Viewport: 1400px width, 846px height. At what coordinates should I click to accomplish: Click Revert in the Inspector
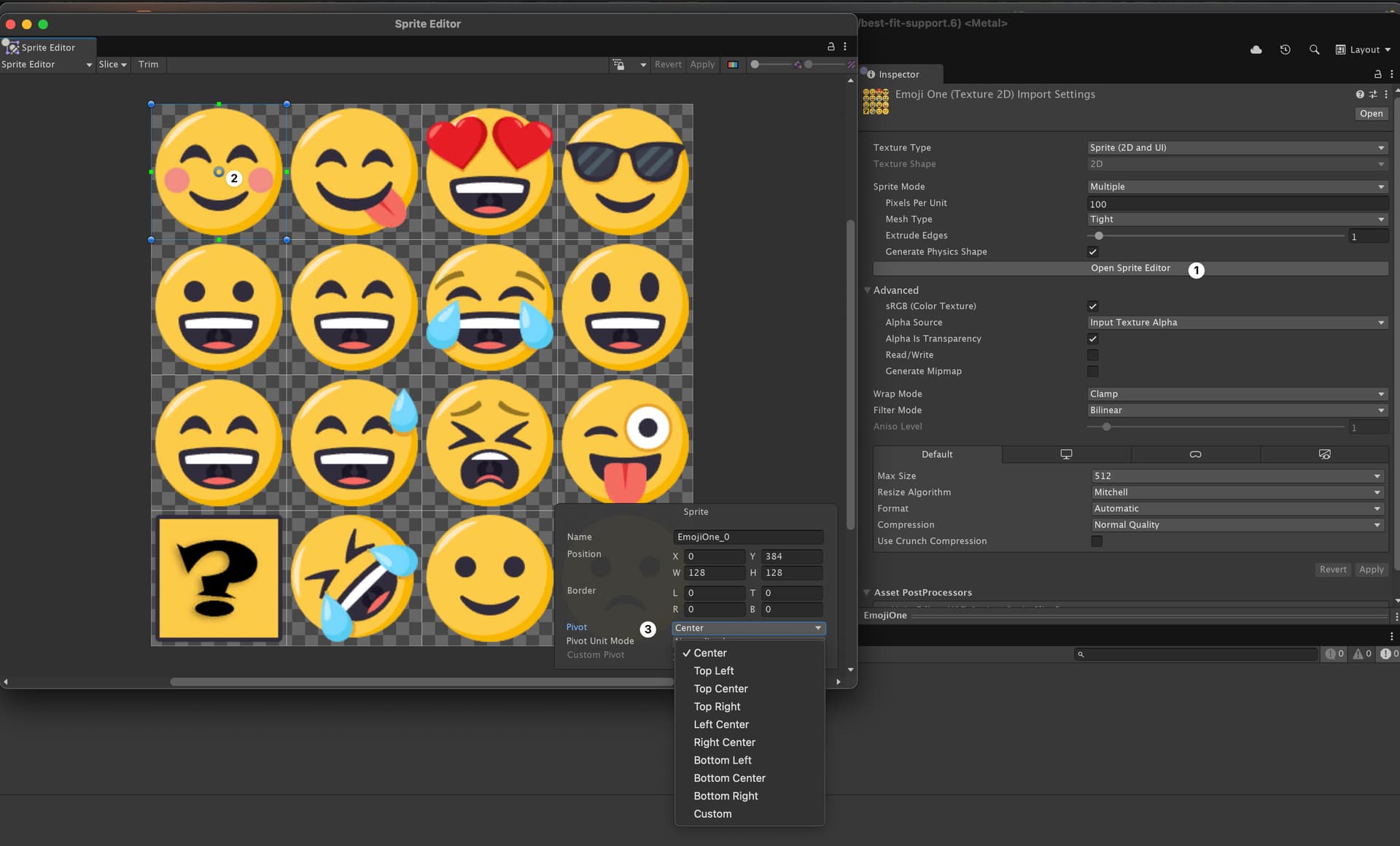(1333, 569)
